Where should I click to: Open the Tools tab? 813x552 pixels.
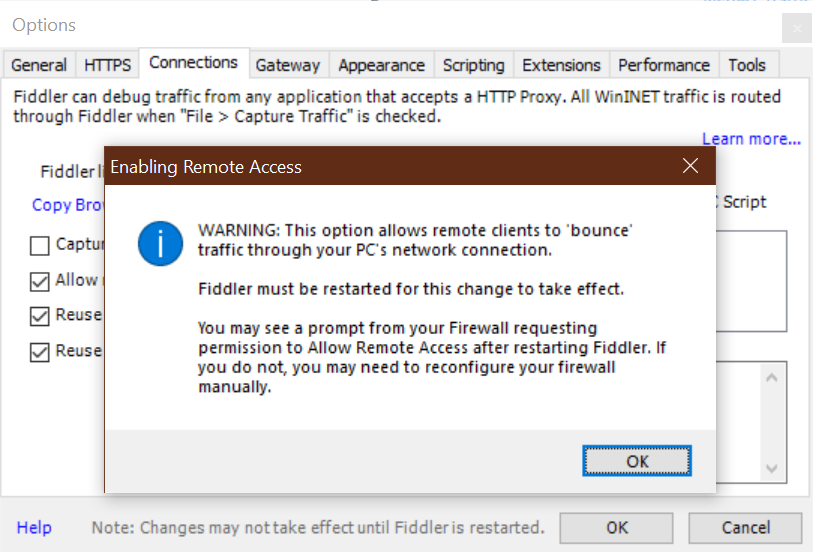pos(746,65)
